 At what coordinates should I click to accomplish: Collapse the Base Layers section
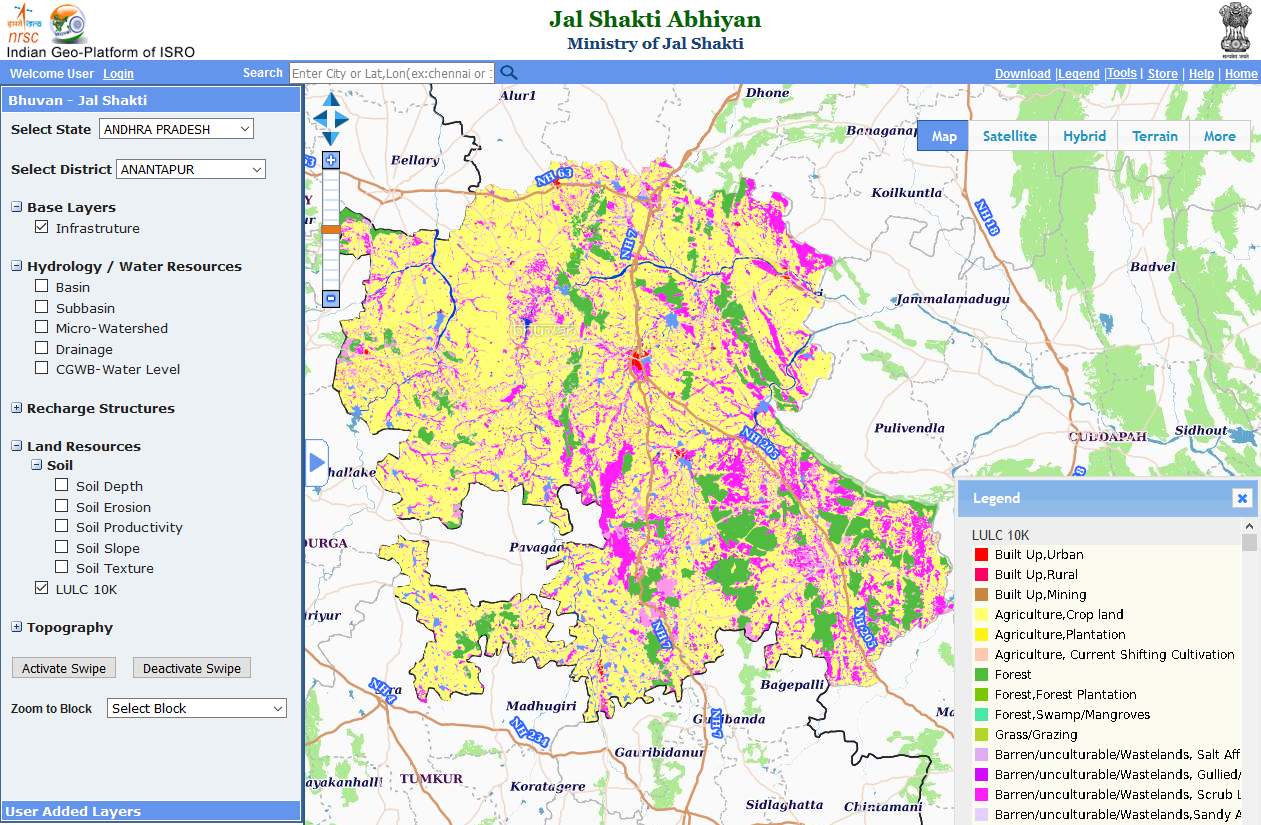click(17, 207)
